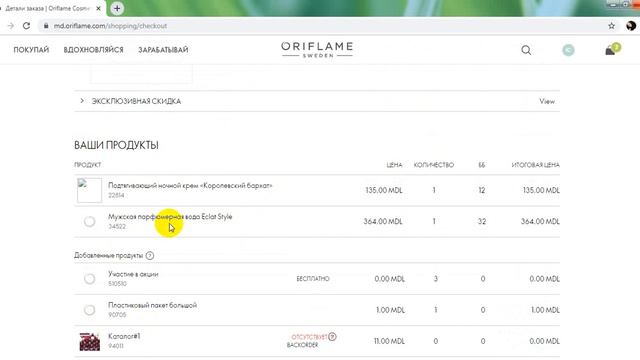Open Пластиковый пакет большой item

[152, 305]
